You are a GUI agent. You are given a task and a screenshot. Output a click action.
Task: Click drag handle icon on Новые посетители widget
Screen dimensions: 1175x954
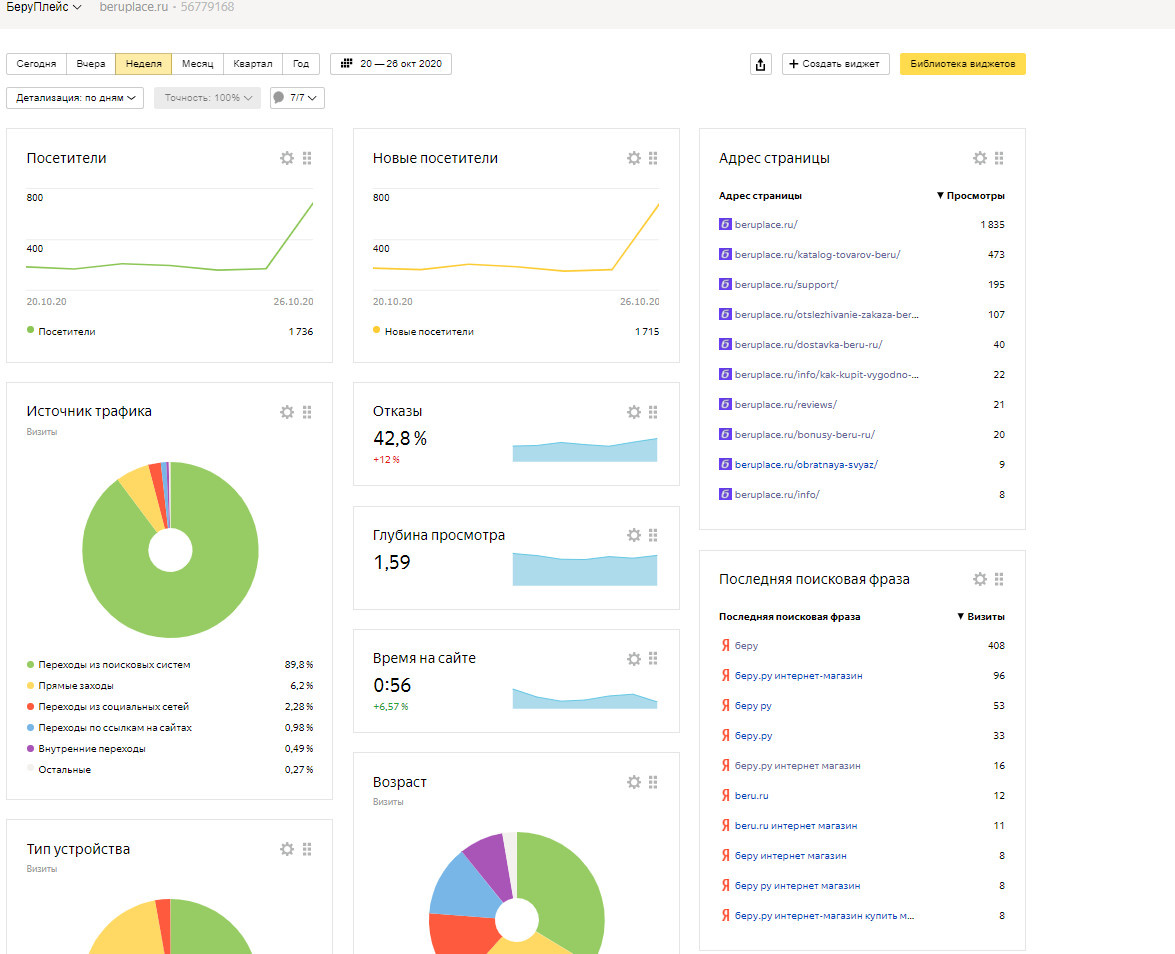click(653, 158)
